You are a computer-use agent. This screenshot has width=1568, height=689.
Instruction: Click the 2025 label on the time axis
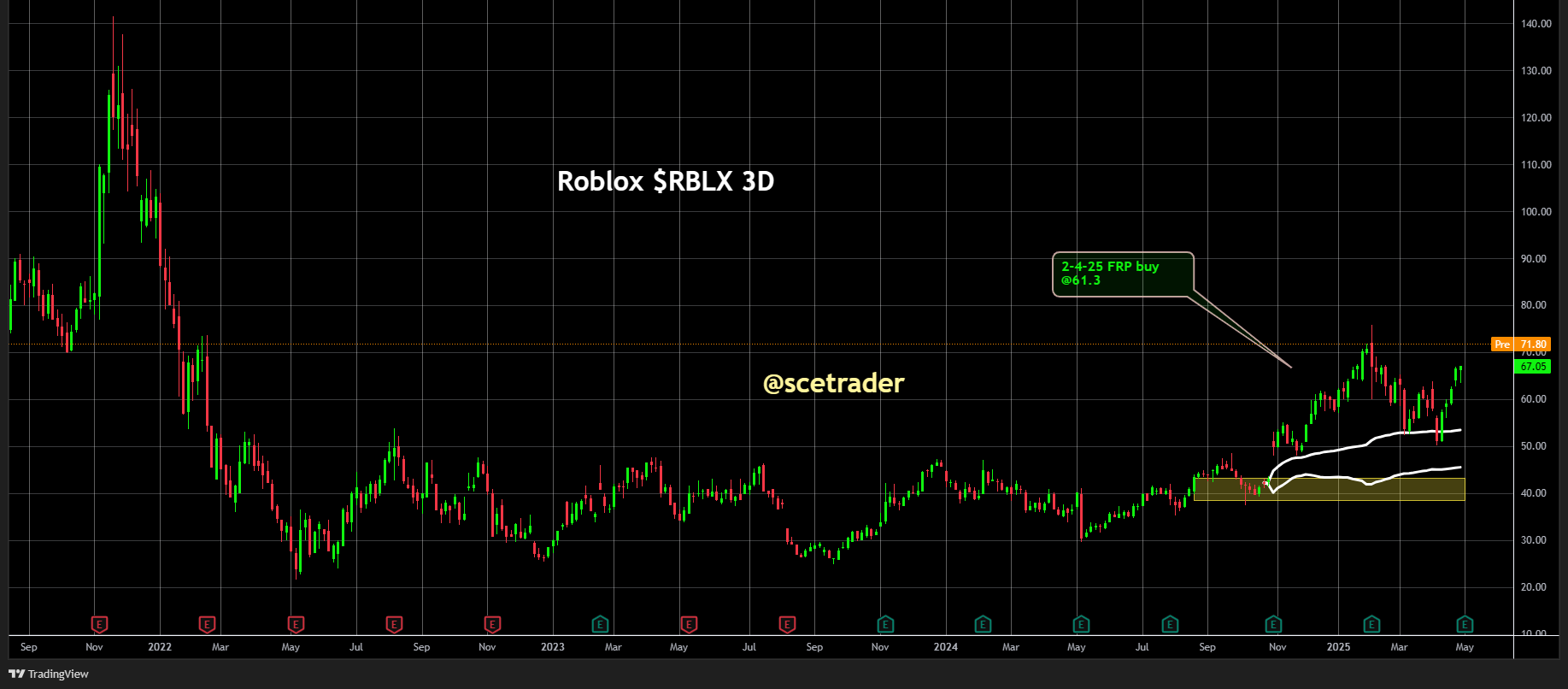(x=1339, y=647)
